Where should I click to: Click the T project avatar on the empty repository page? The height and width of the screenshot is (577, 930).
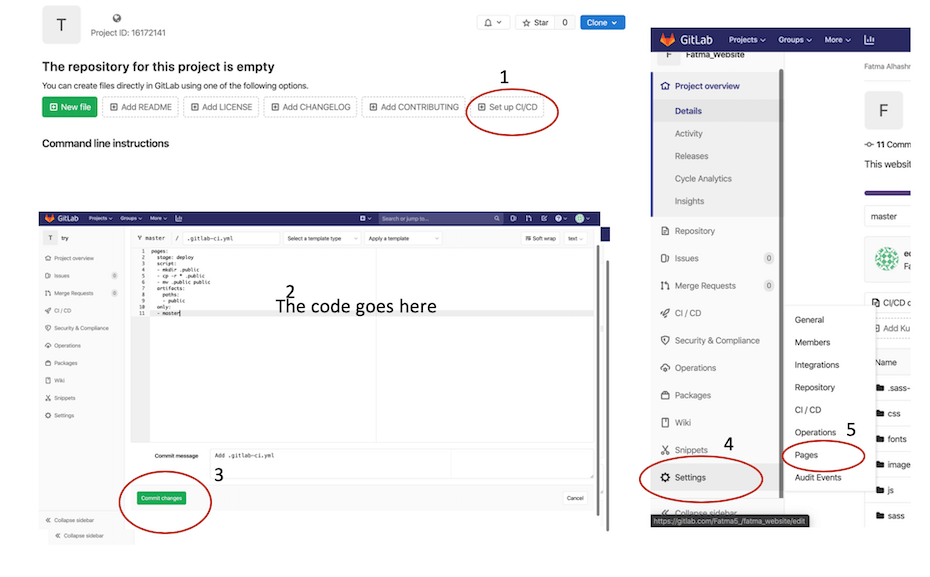pos(61,25)
